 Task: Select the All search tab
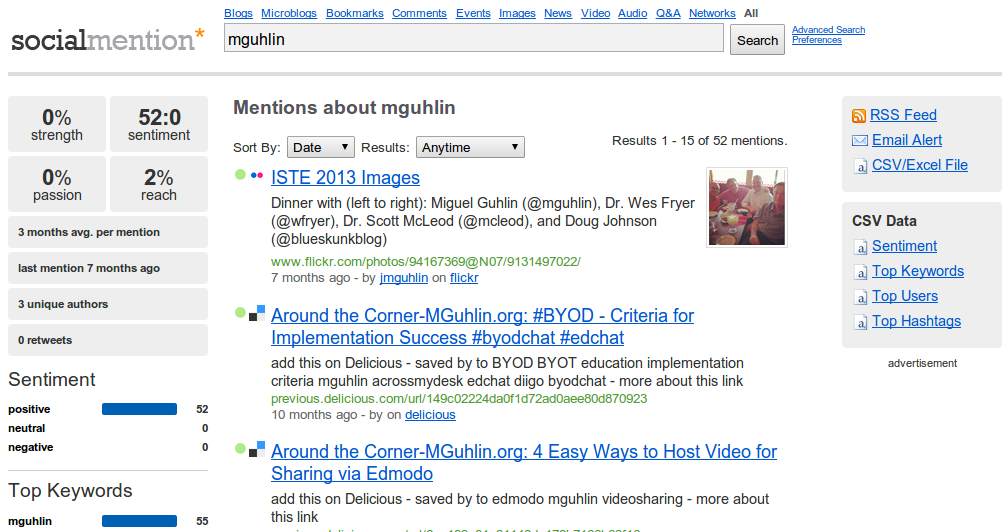[751, 13]
